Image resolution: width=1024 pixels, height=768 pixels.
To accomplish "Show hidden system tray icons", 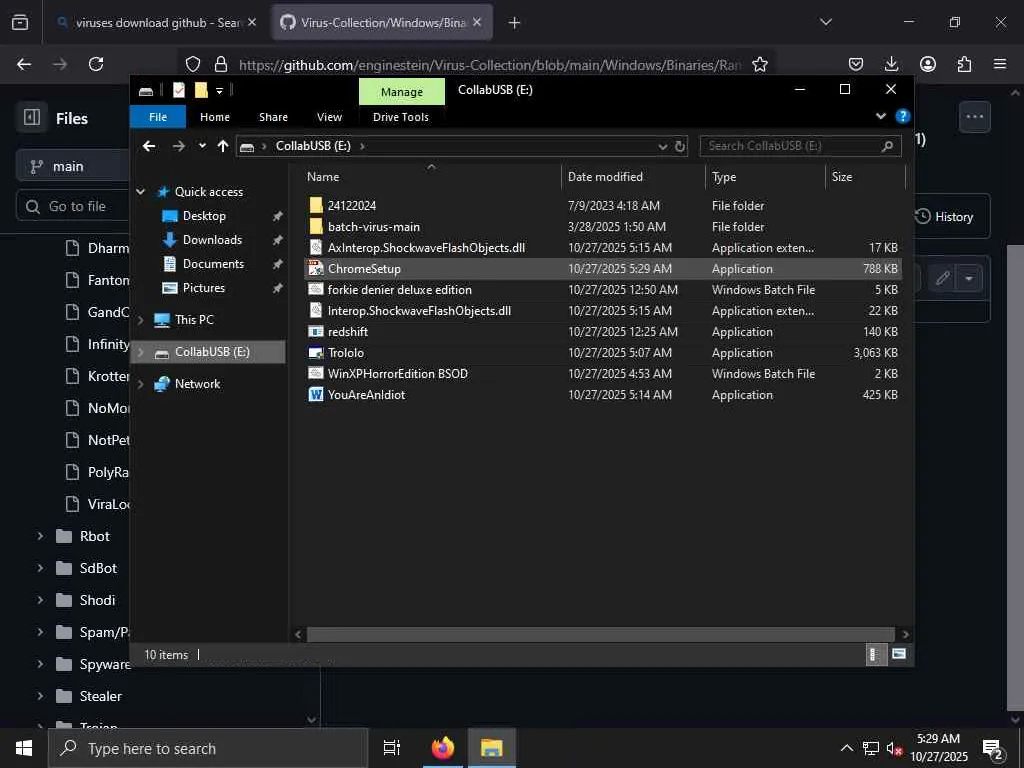I will (x=846, y=748).
